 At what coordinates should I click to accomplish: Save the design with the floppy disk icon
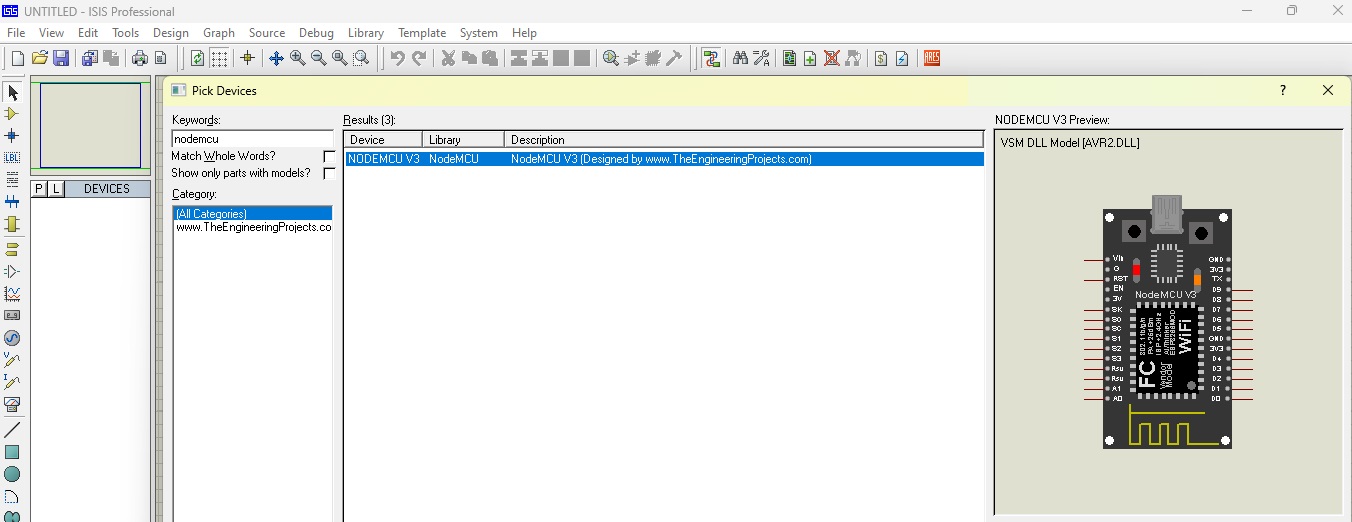[61, 58]
